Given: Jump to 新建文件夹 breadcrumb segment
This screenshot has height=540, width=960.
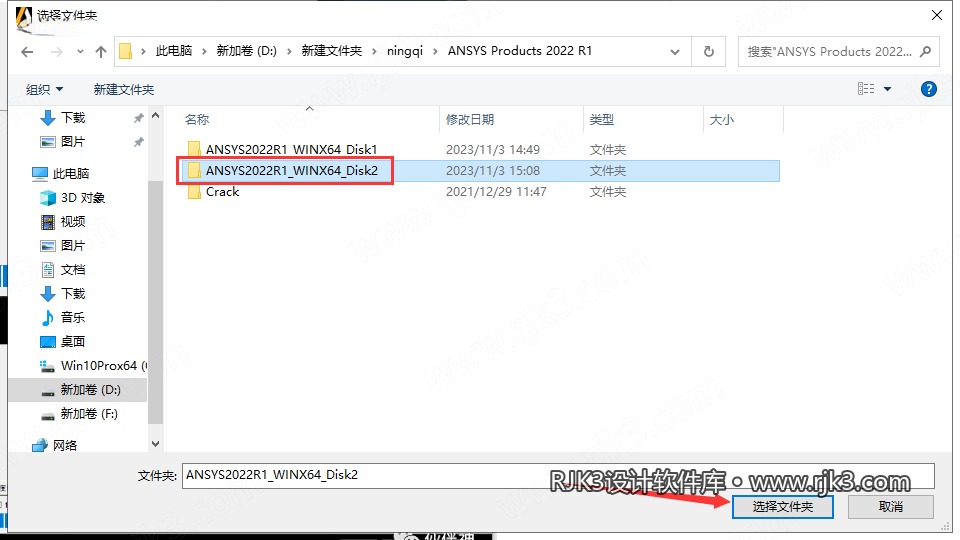Looking at the screenshot, I should (331, 51).
